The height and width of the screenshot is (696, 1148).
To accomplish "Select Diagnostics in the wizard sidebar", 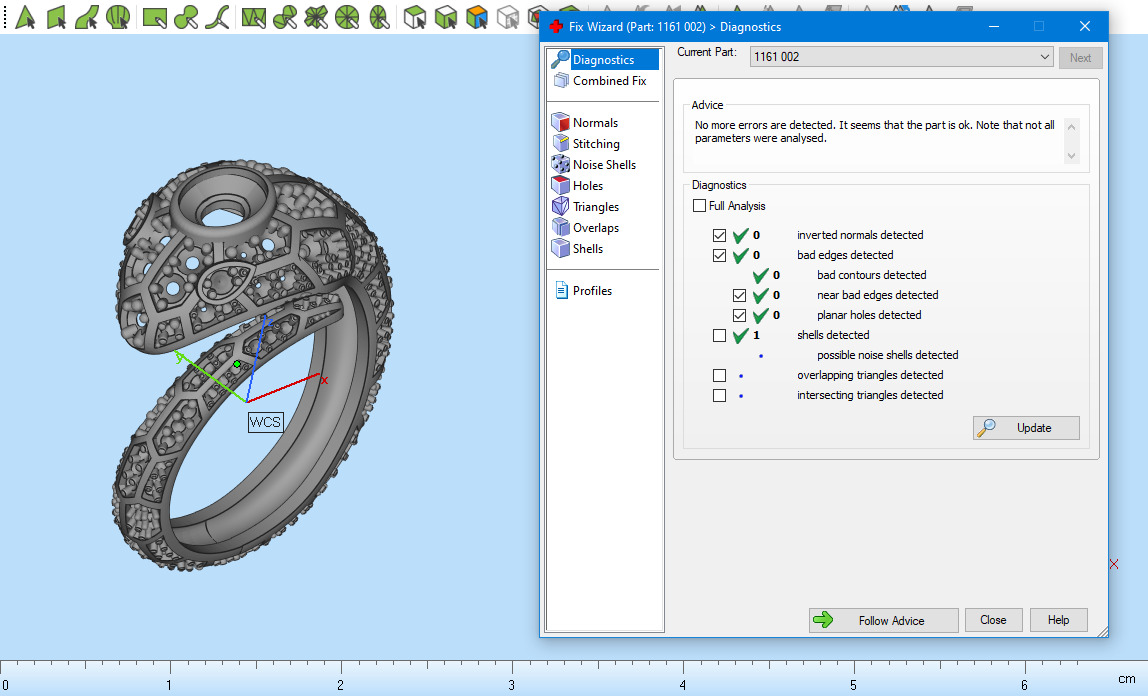I will [604, 59].
